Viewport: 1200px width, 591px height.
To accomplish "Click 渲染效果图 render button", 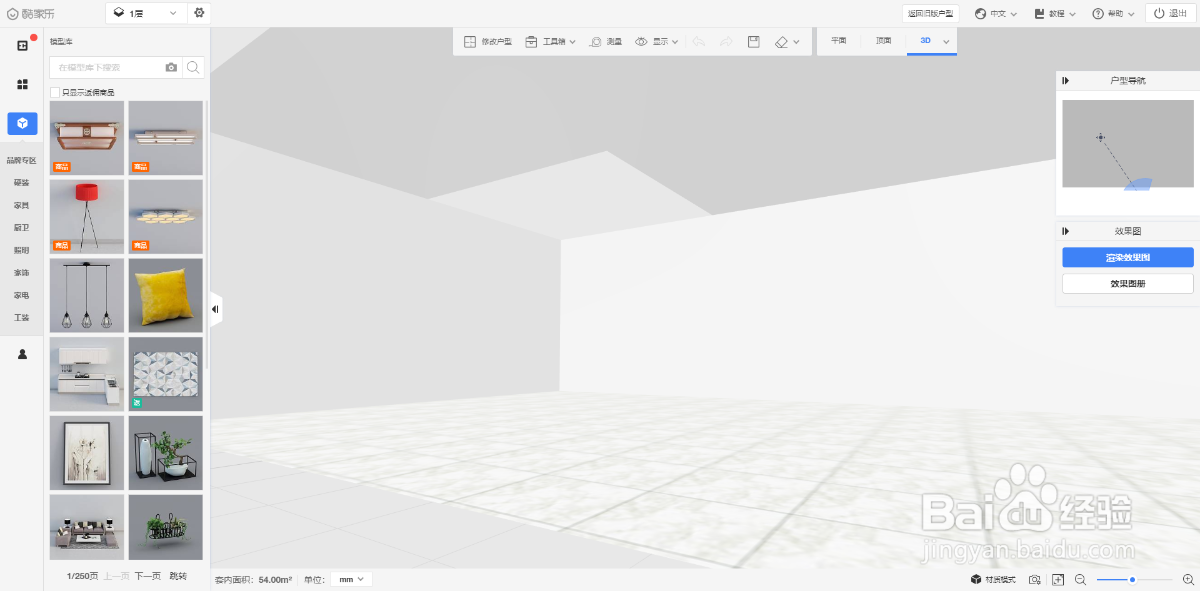I will (x=1128, y=257).
